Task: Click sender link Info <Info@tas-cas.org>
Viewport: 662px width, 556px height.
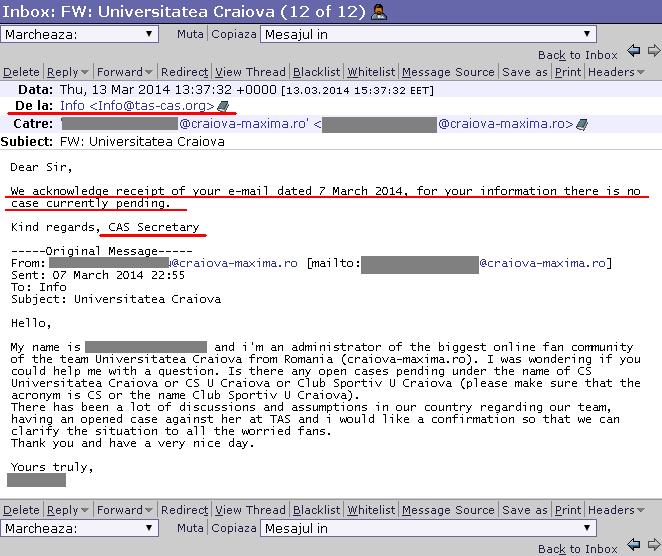Action: click(137, 106)
